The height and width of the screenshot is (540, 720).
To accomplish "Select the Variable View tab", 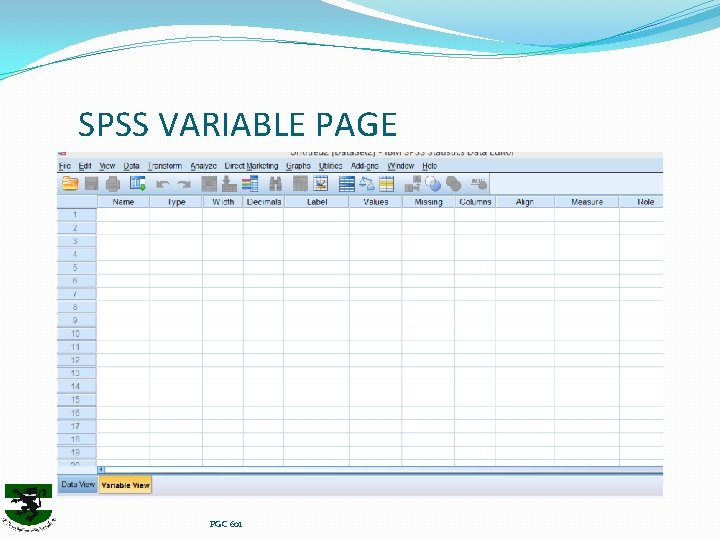I will tap(125, 485).
